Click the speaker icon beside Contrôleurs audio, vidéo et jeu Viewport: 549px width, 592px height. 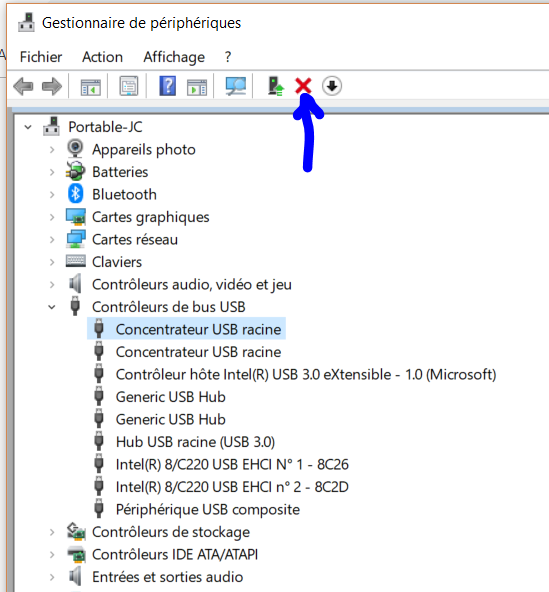click(75, 284)
